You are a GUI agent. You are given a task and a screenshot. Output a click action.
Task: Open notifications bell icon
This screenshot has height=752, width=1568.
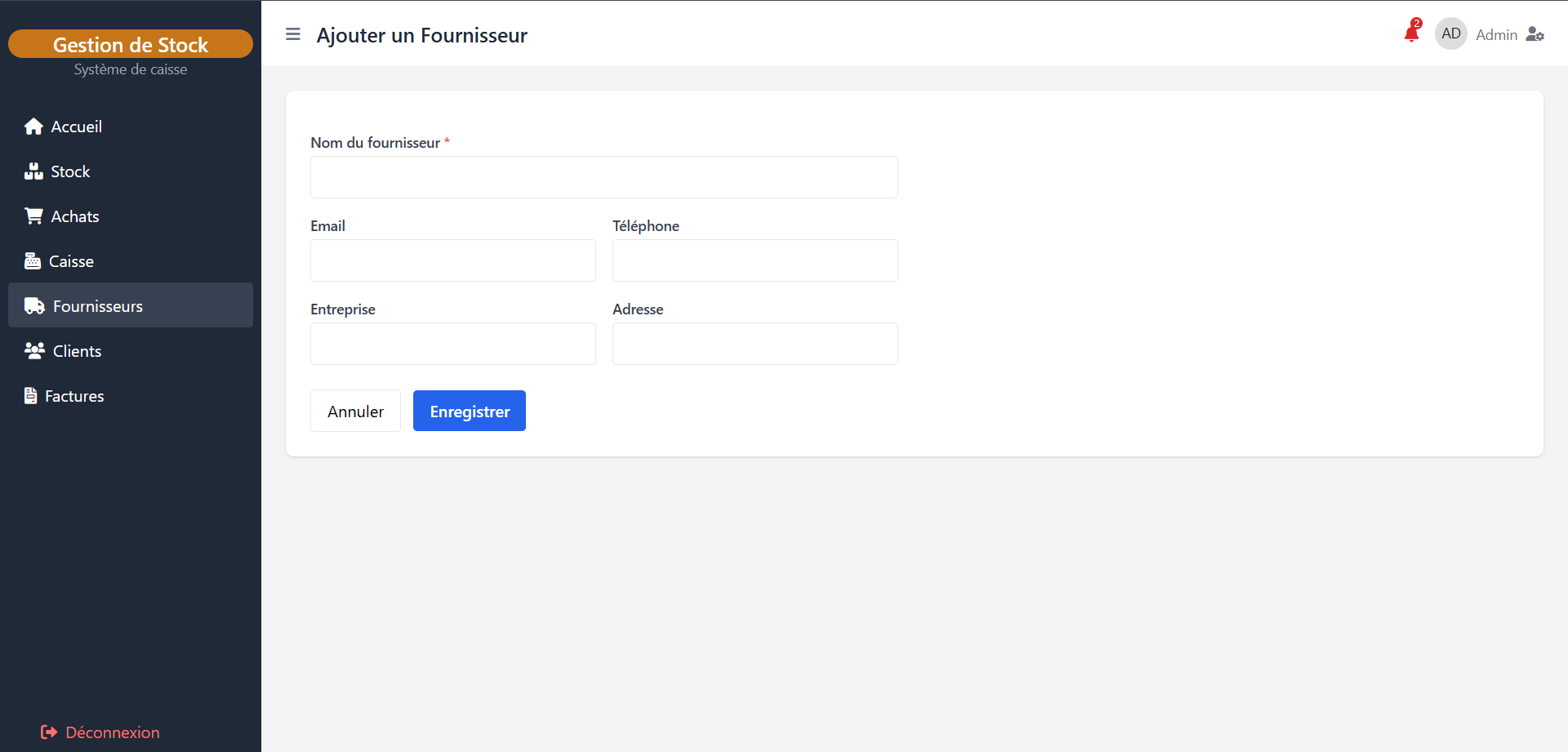[x=1411, y=33]
